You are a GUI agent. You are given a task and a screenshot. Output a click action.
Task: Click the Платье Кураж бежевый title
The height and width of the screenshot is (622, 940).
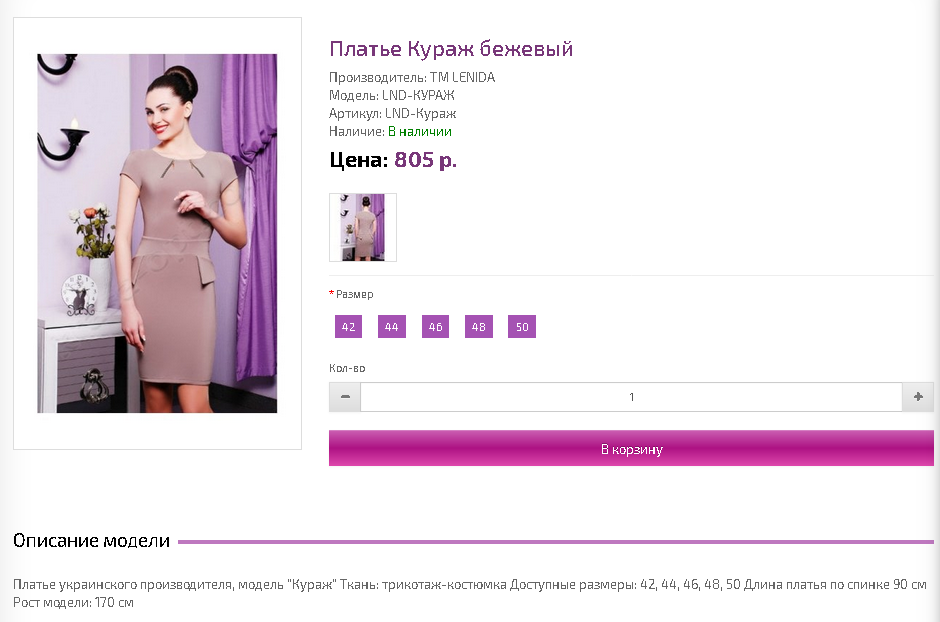[451, 49]
